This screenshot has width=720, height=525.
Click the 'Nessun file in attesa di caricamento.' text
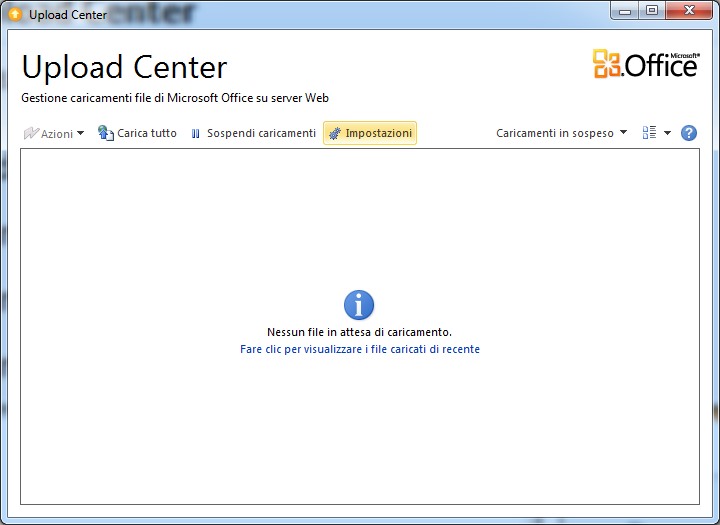(360, 332)
